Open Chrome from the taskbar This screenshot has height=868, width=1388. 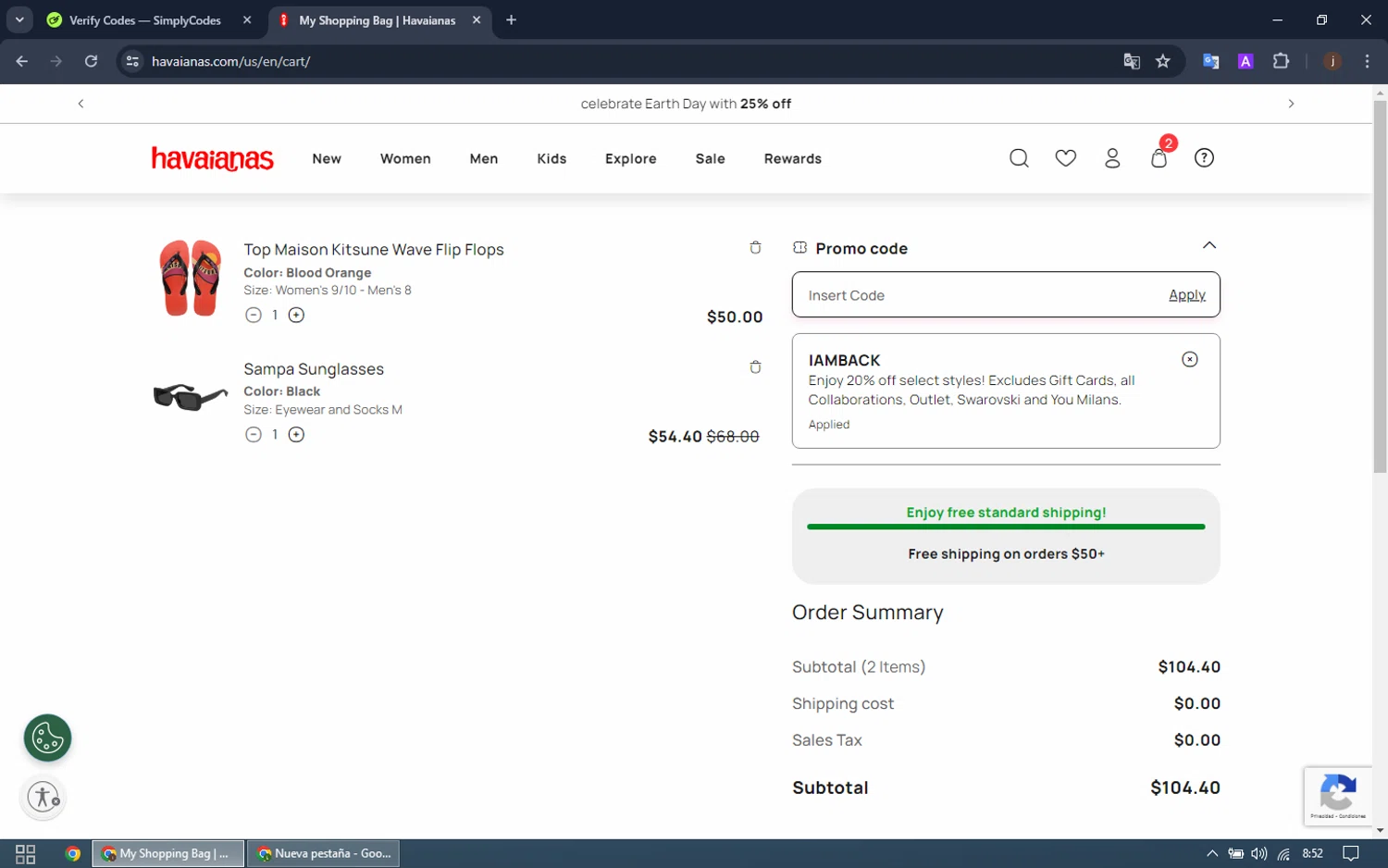(x=72, y=853)
